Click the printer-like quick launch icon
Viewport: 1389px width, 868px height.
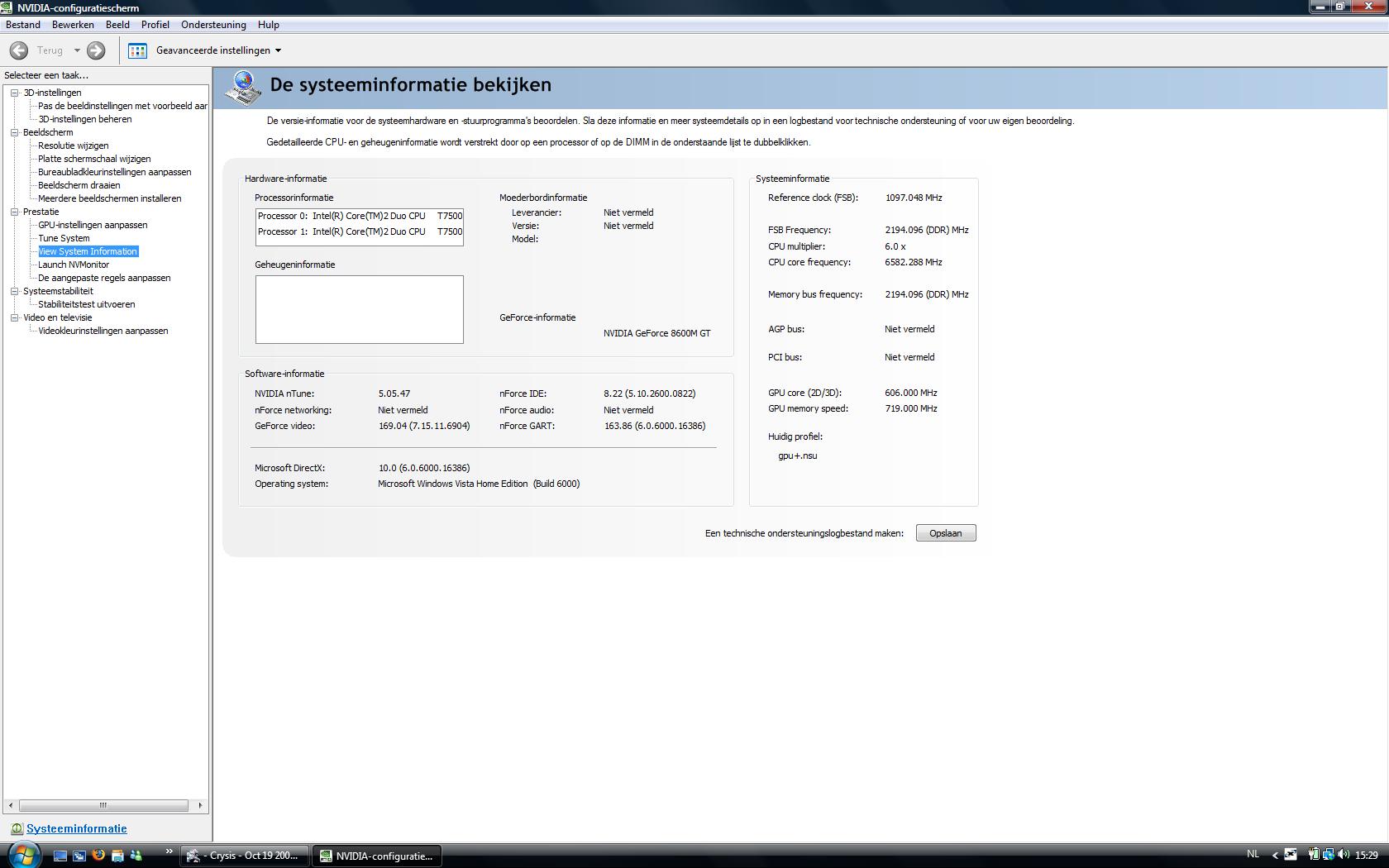117,856
